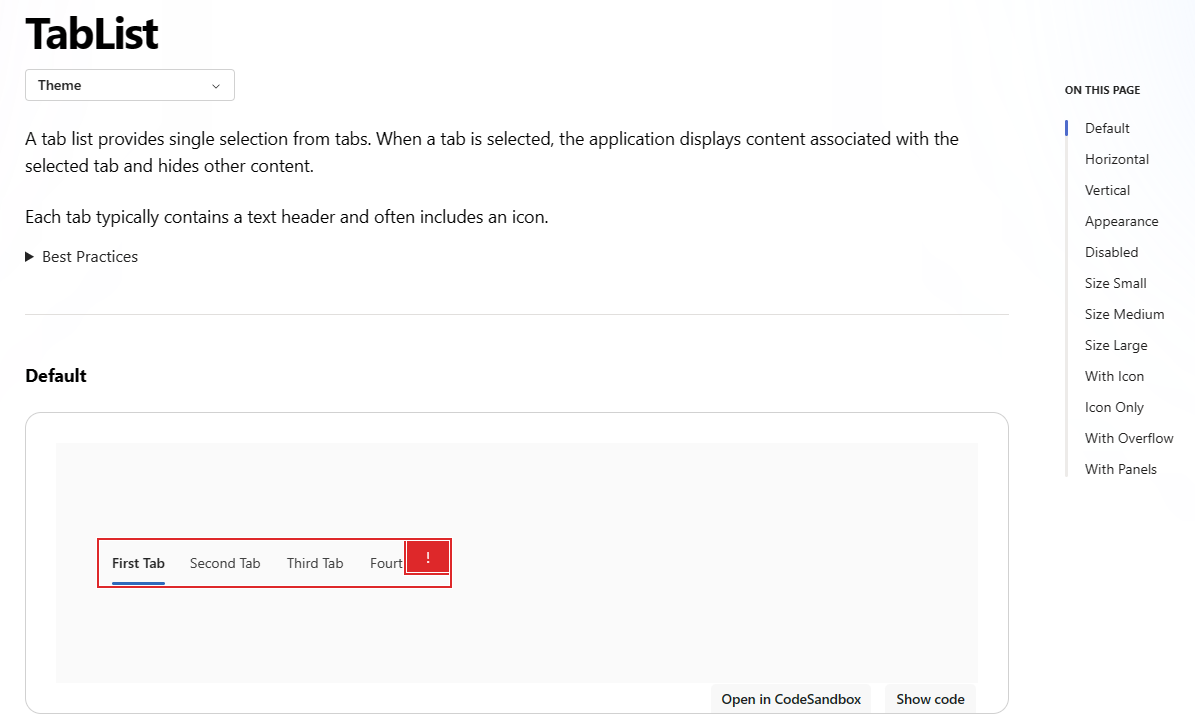Collapse the Theme selector chevron

(x=215, y=85)
